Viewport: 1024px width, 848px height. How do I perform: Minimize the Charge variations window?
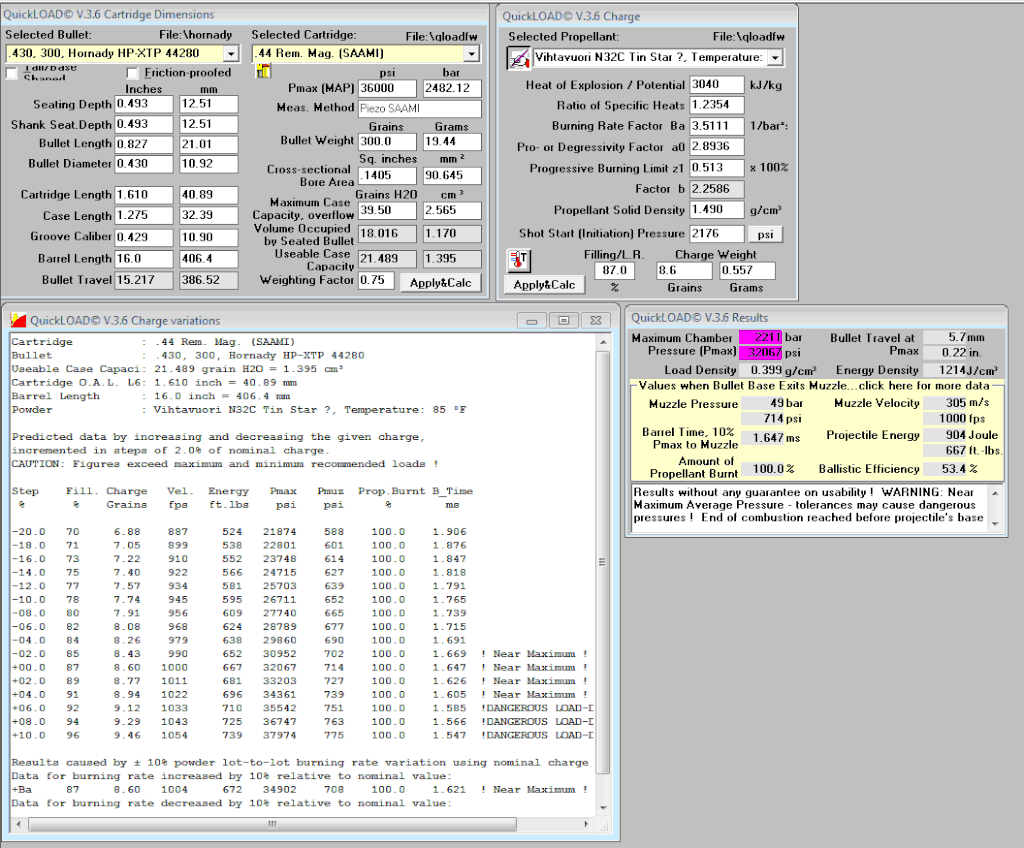(532, 321)
